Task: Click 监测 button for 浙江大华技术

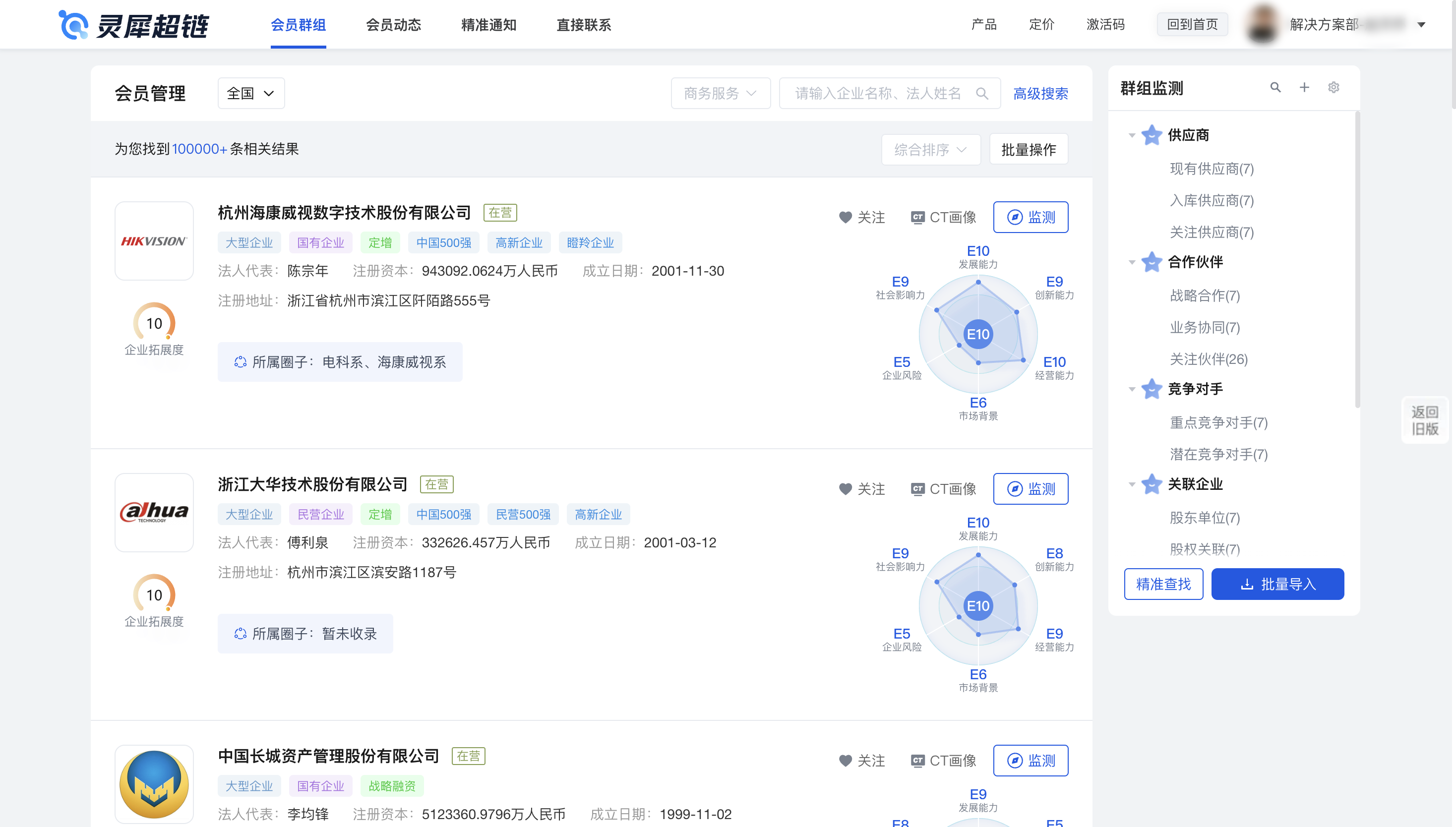Action: (1031, 488)
